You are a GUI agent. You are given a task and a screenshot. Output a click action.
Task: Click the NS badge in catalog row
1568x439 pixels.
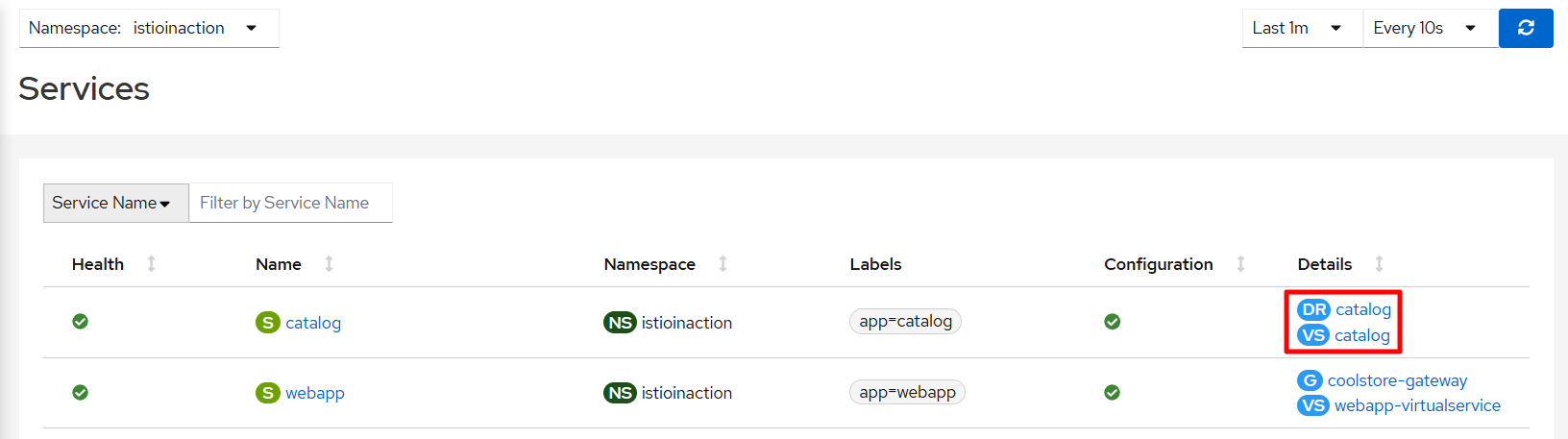point(620,323)
